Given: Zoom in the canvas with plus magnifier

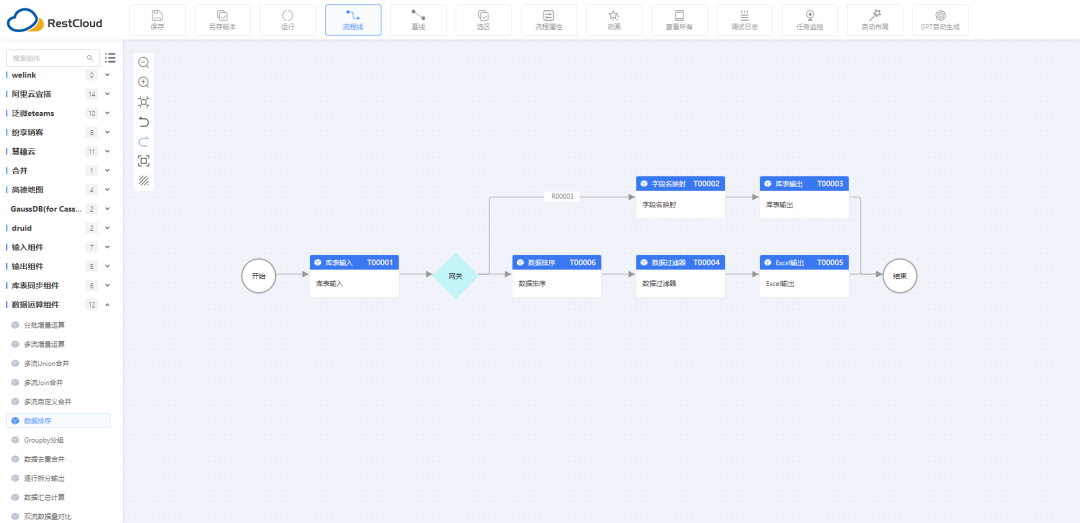Looking at the screenshot, I should click(x=144, y=82).
